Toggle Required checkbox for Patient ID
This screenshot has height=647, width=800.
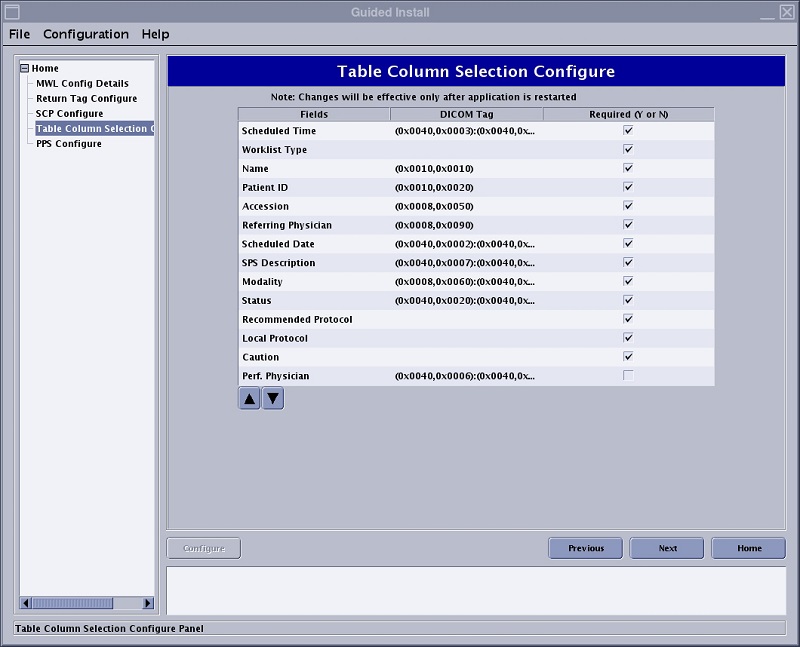[x=628, y=187]
